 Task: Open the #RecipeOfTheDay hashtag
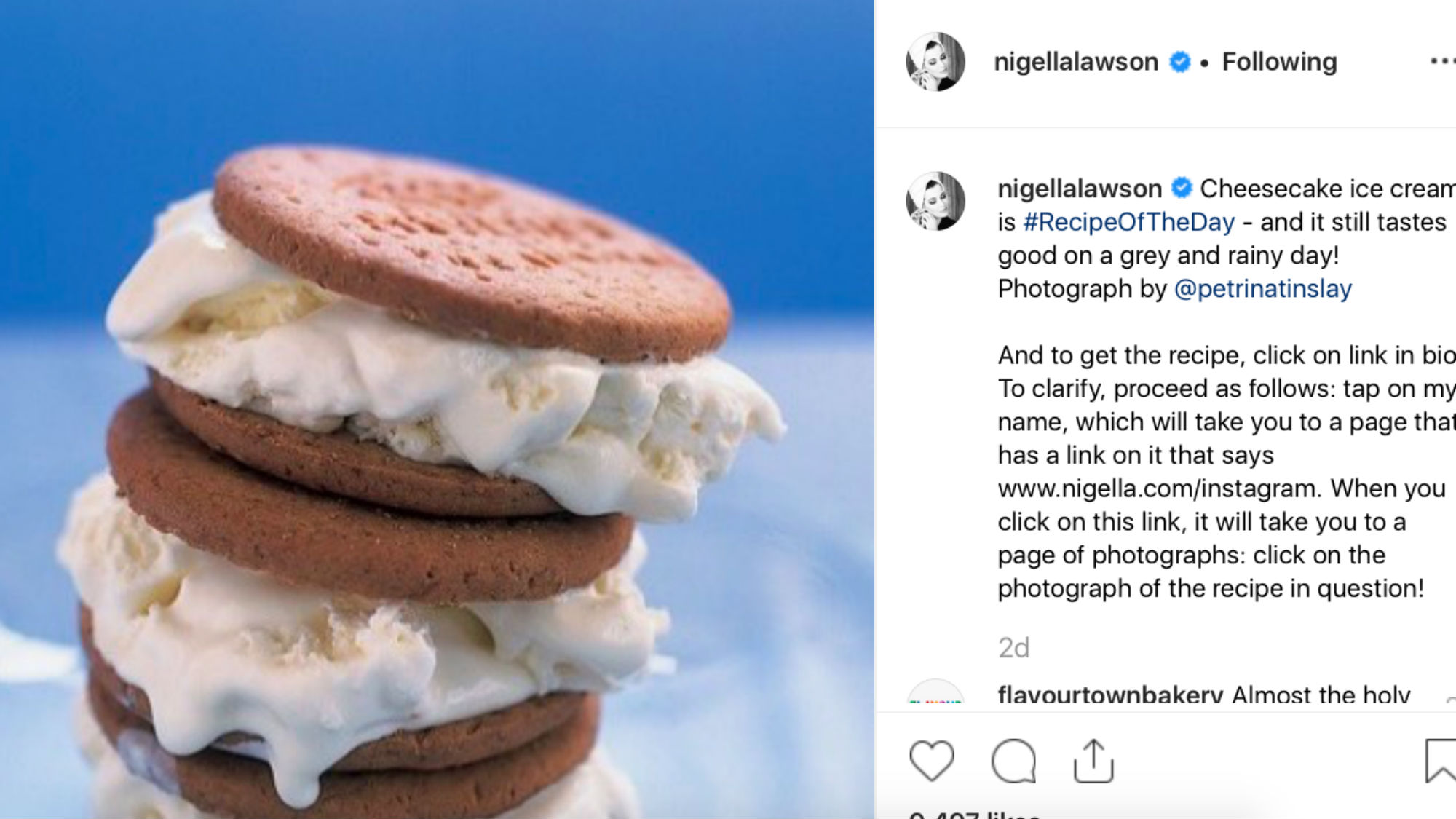pos(1128,222)
